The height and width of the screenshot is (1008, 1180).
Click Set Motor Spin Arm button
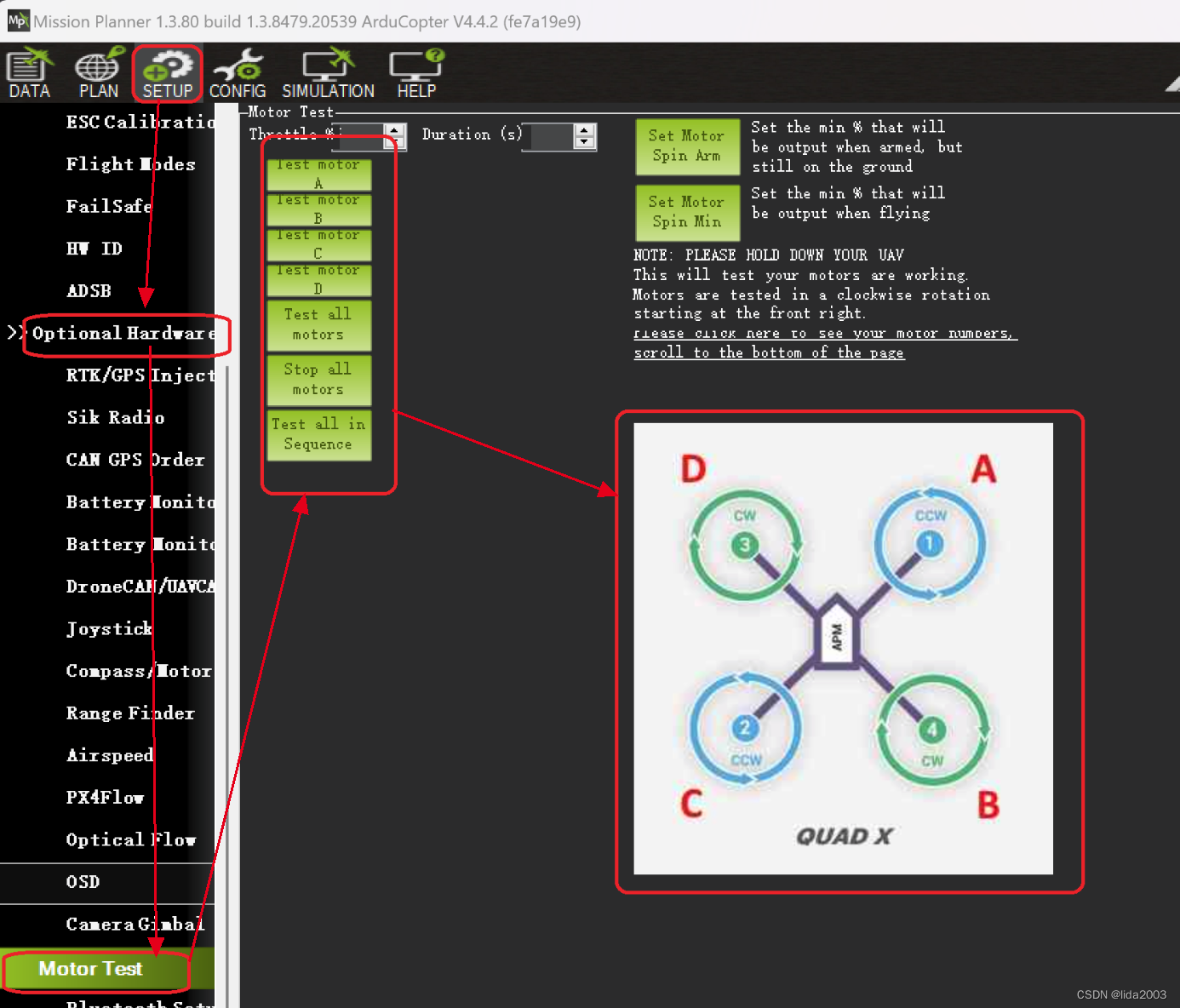click(x=687, y=146)
